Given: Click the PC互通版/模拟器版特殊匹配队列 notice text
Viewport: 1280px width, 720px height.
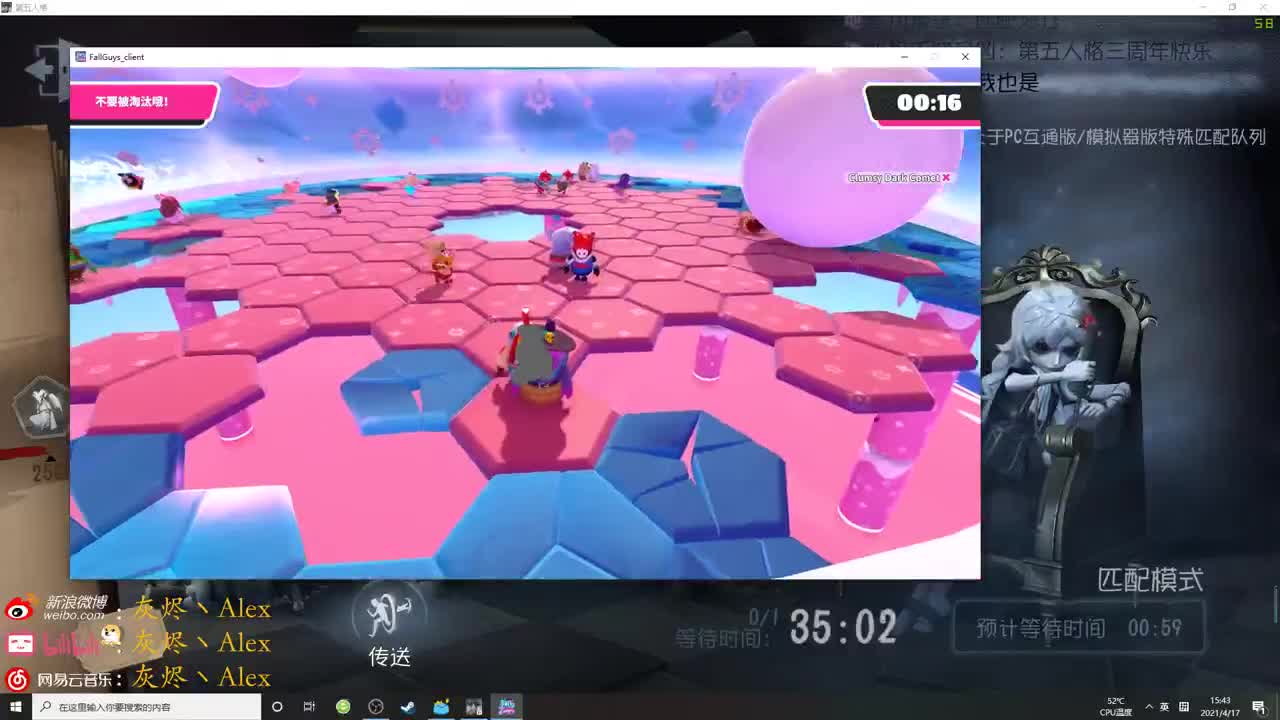Looking at the screenshot, I should (1135, 137).
